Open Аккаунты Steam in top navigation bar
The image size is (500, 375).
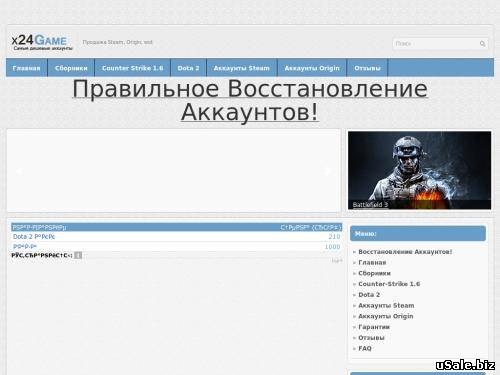[x=242, y=68]
